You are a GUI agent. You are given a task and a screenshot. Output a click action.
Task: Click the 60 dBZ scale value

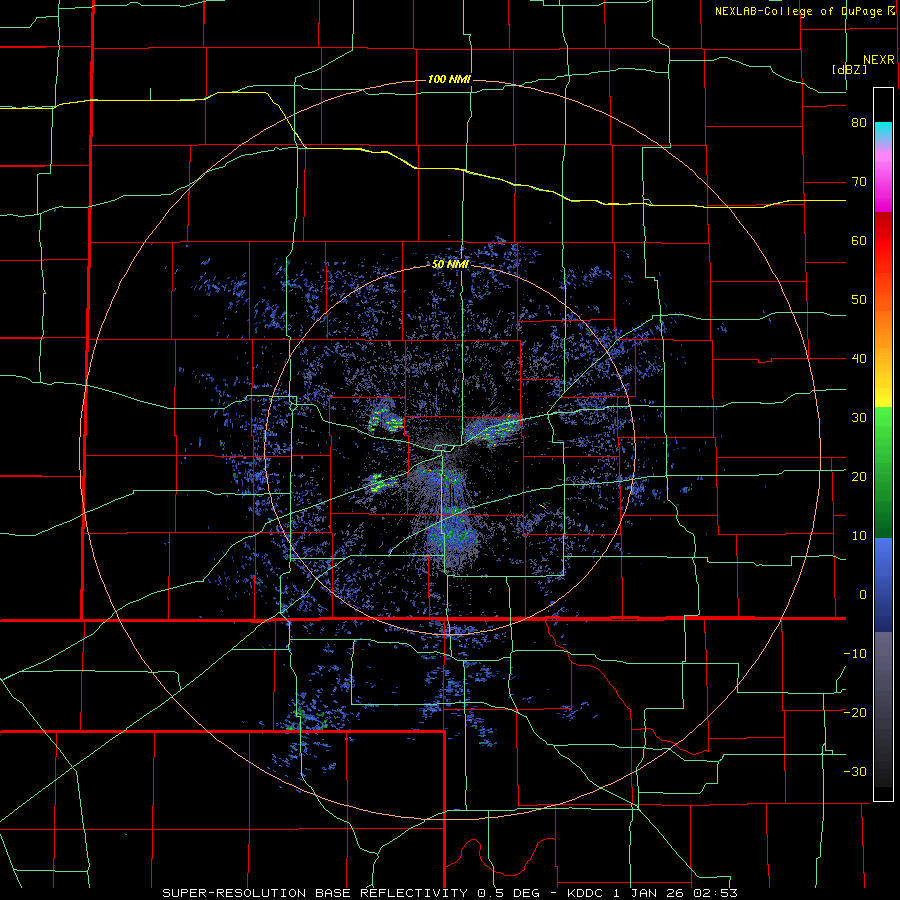coord(859,241)
